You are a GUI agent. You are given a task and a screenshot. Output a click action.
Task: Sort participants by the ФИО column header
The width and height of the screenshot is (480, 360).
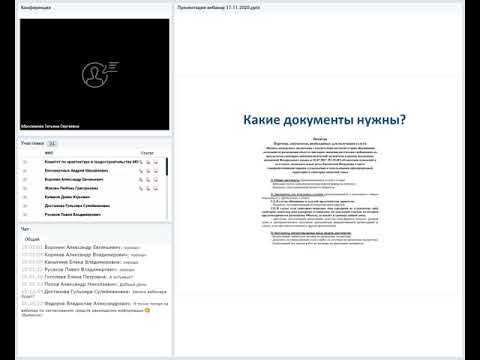(x=49, y=153)
